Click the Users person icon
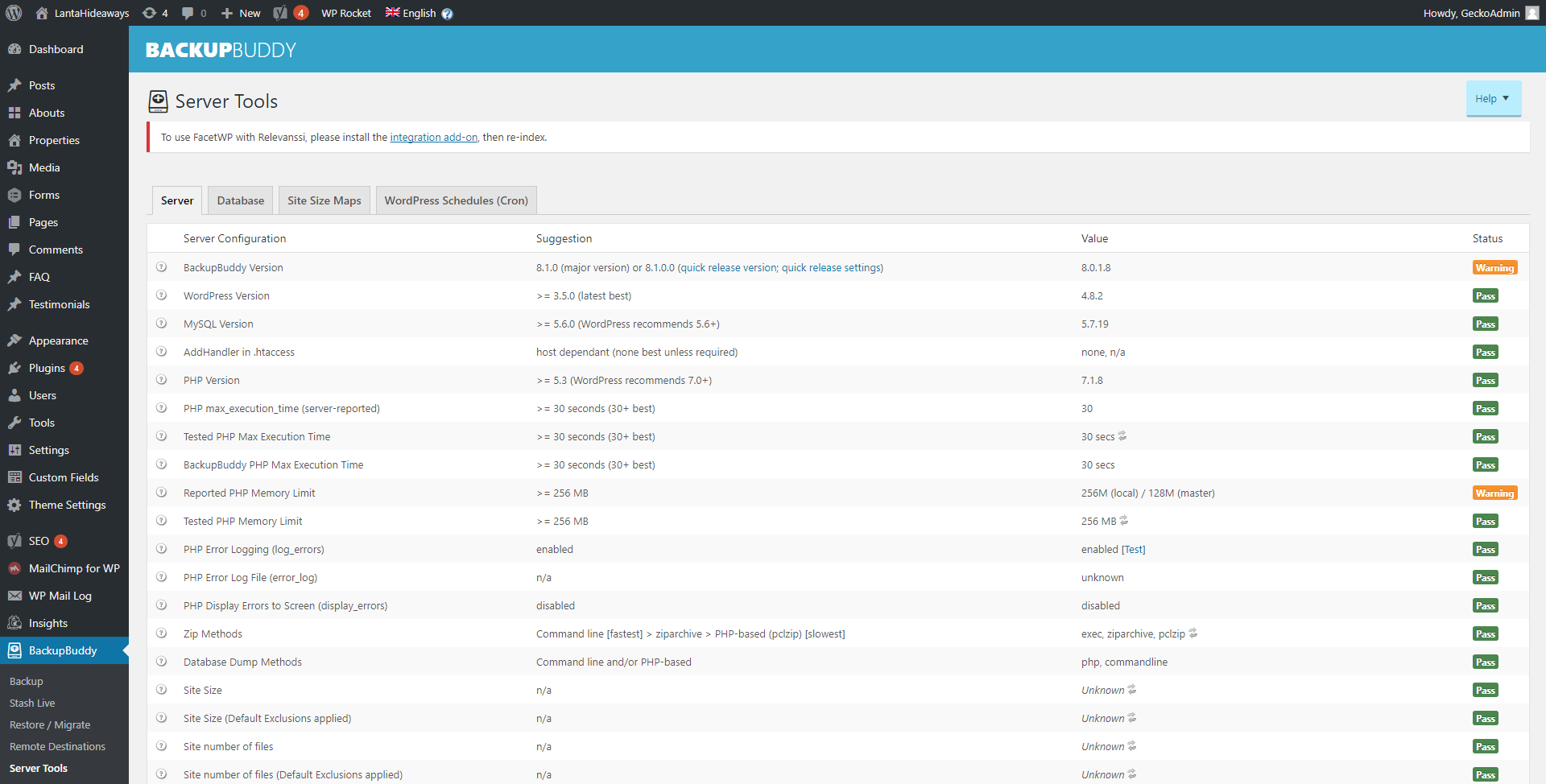 pos(14,395)
